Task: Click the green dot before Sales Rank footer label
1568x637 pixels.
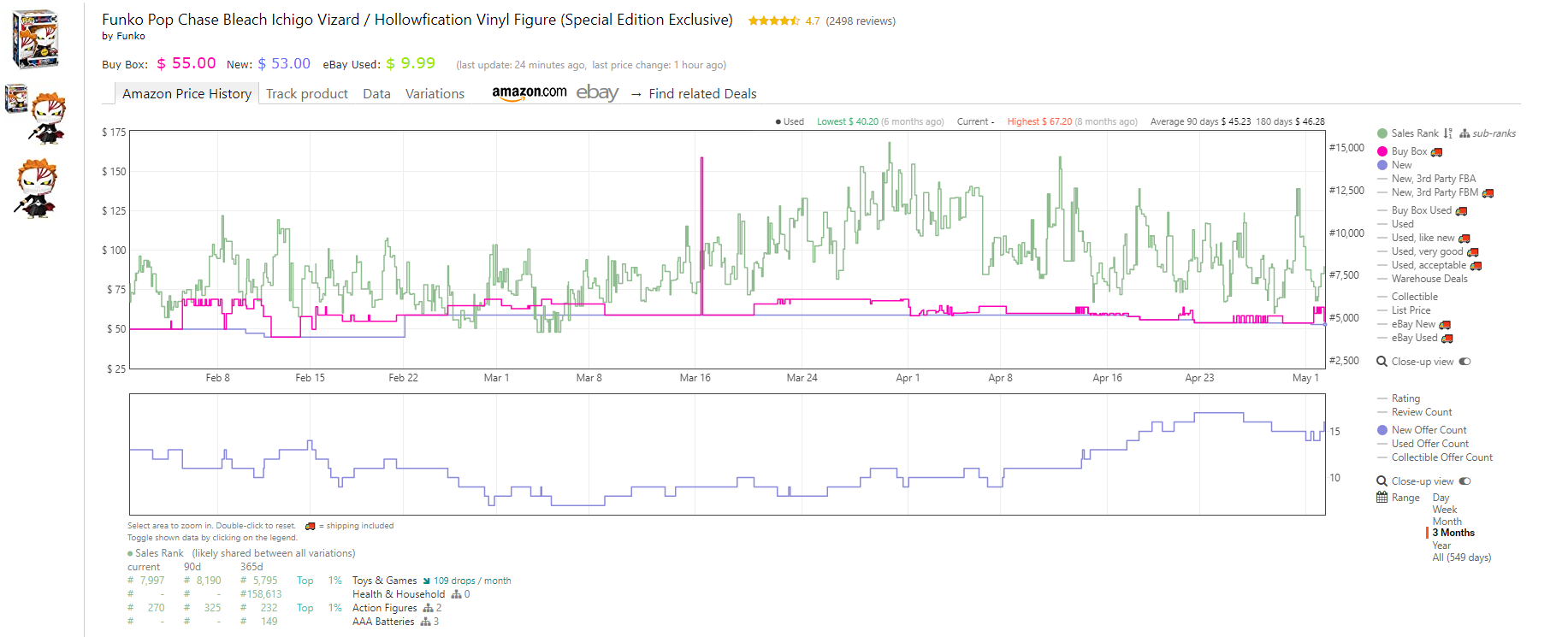Action: pos(130,553)
